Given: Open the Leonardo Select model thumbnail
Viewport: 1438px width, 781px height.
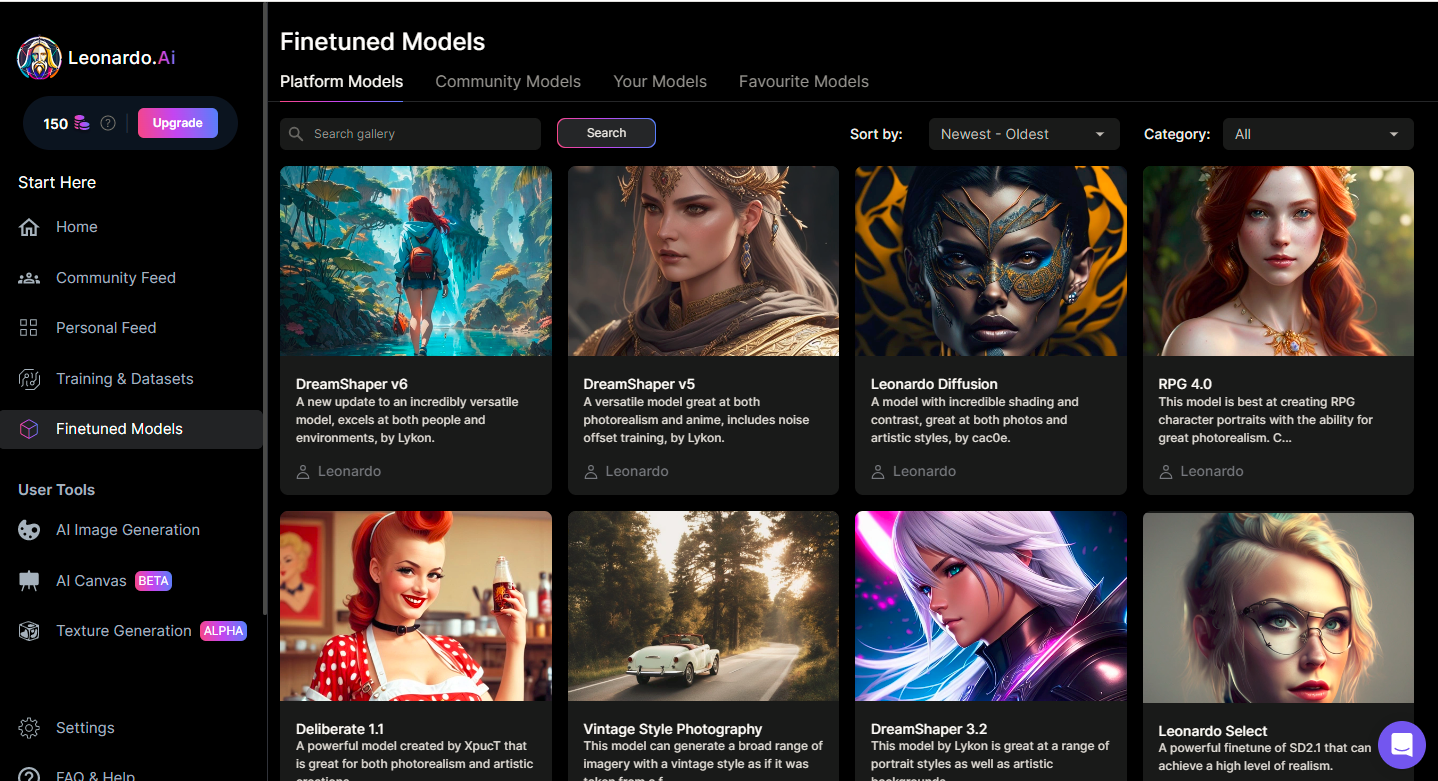Looking at the screenshot, I should click(x=1278, y=607).
